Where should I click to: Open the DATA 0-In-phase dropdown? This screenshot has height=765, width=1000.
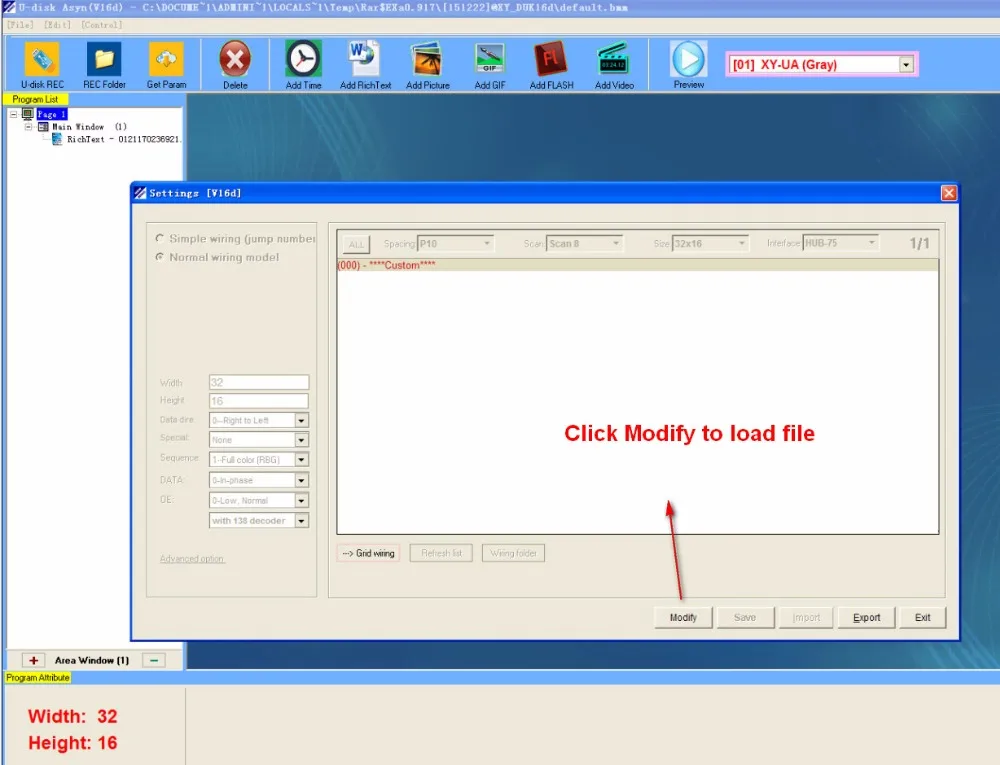[x=301, y=480]
